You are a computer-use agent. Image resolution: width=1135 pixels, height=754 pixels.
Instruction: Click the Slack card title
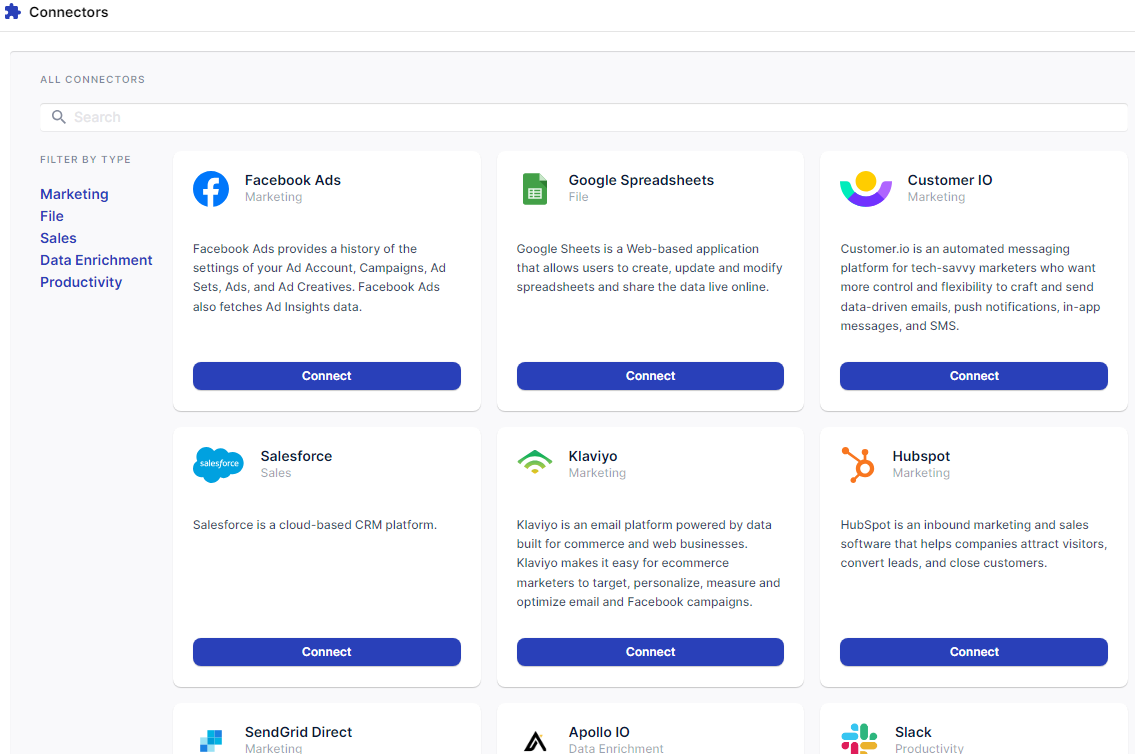[913, 732]
